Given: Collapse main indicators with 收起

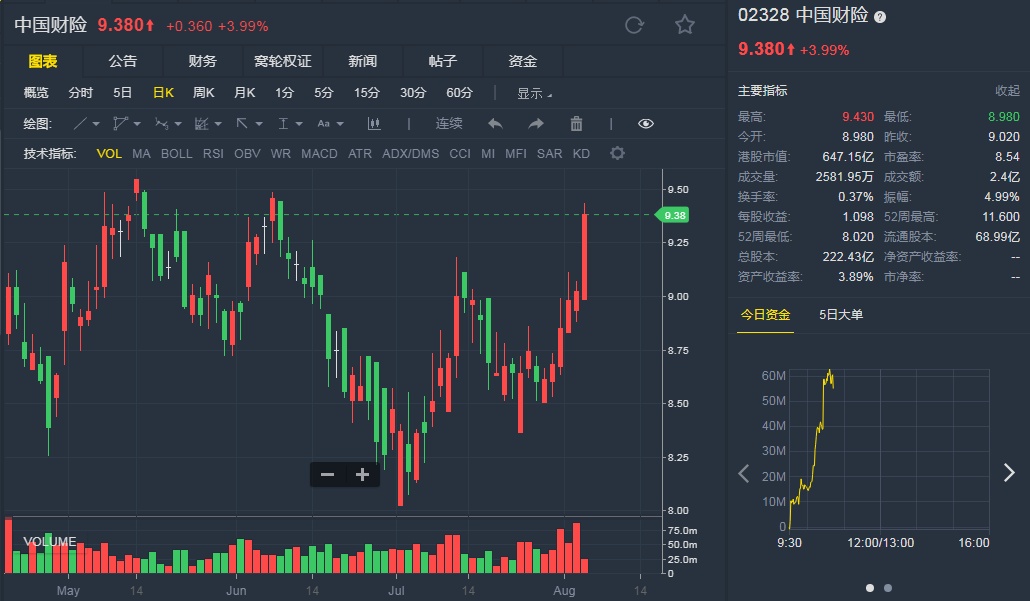Looking at the screenshot, I should (x=1007, y=90).
